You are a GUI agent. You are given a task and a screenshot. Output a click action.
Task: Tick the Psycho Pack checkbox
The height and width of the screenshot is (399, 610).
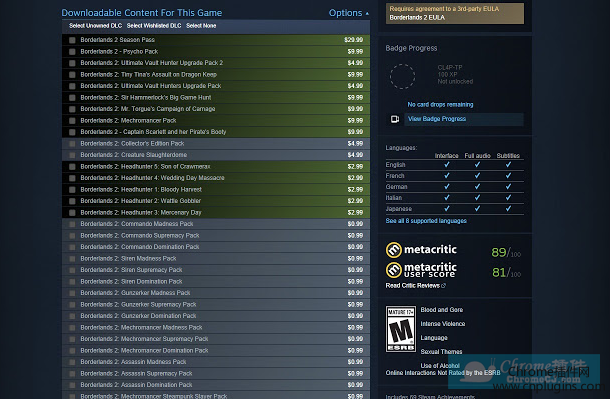point(72,52)
